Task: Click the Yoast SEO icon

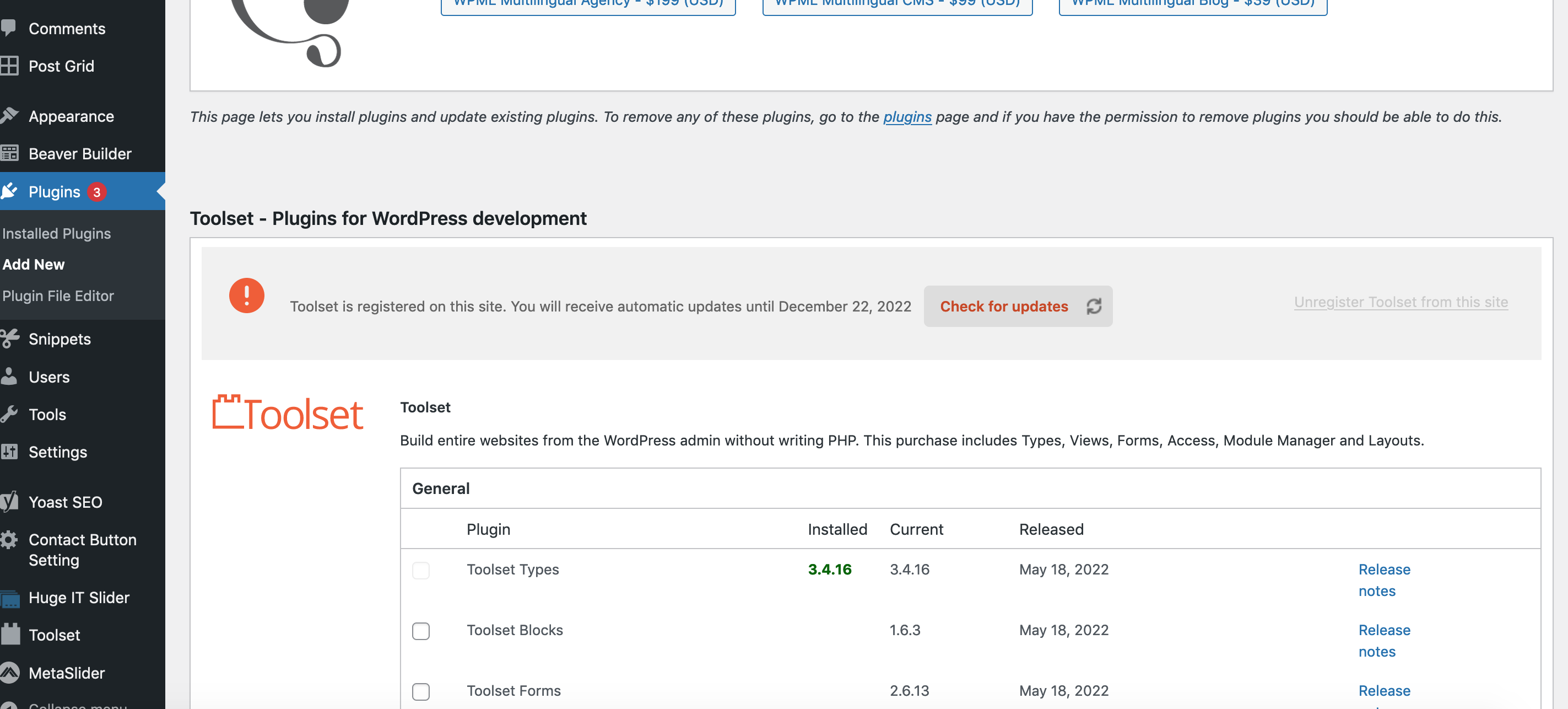Action: point(9,502)
